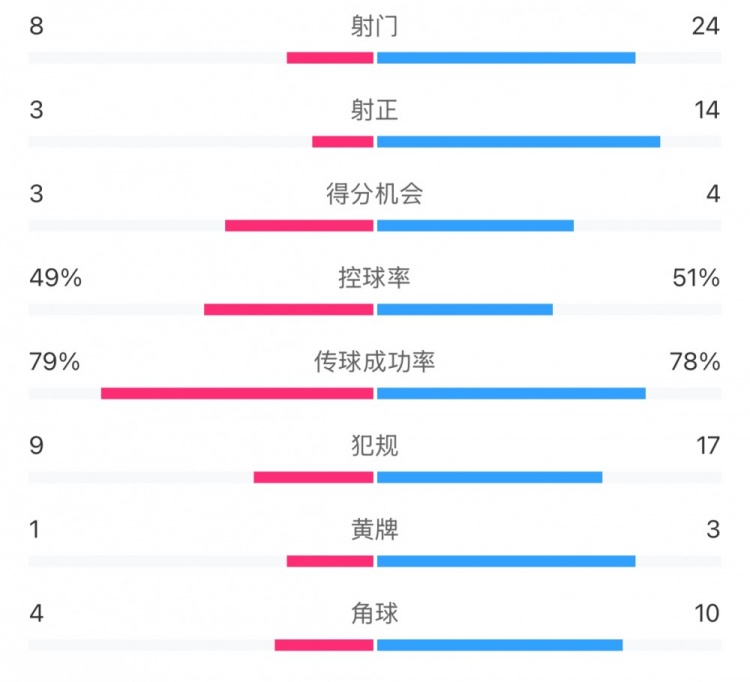Image resolution: width=750 pixels, height=682 pixels.
Task: Select the blue bar under 射正
Action: click(518, 142)
